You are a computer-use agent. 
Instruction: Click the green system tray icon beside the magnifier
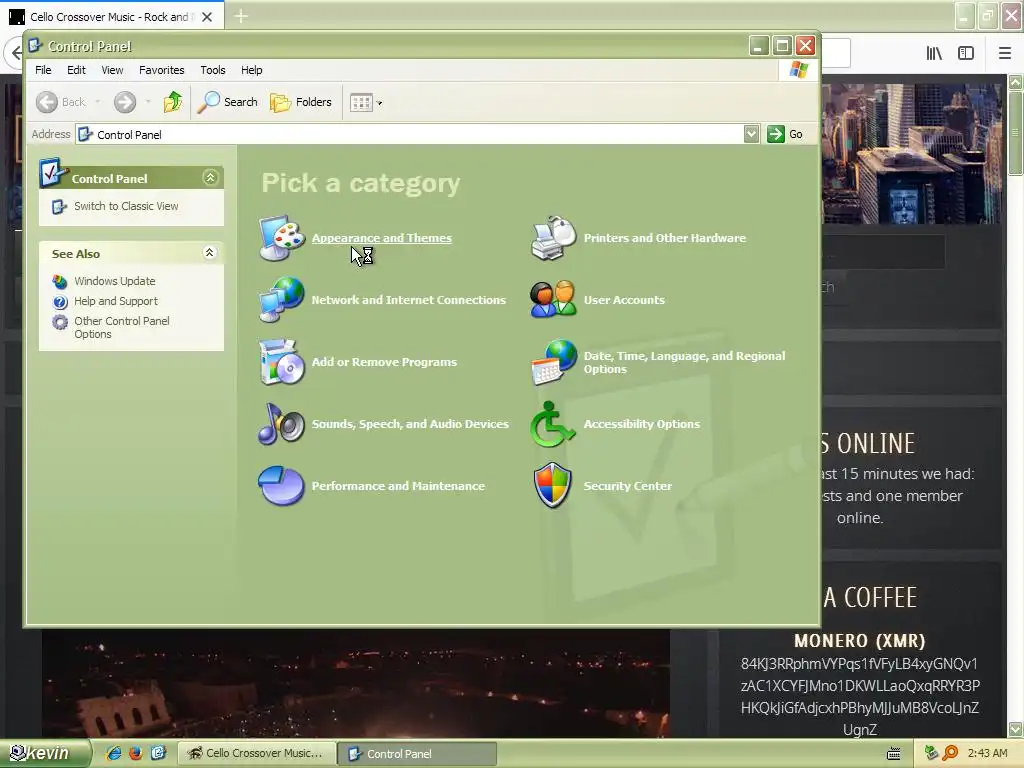click(931, 754)
